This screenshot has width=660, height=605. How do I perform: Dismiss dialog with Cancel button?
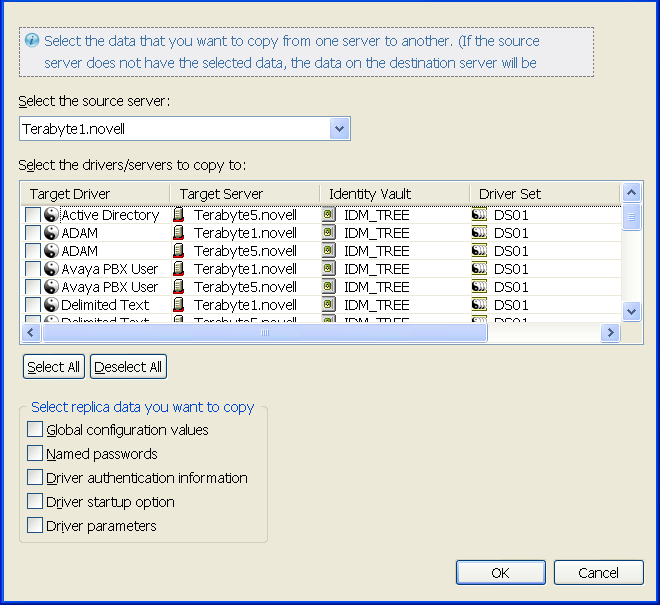[599, 573]
